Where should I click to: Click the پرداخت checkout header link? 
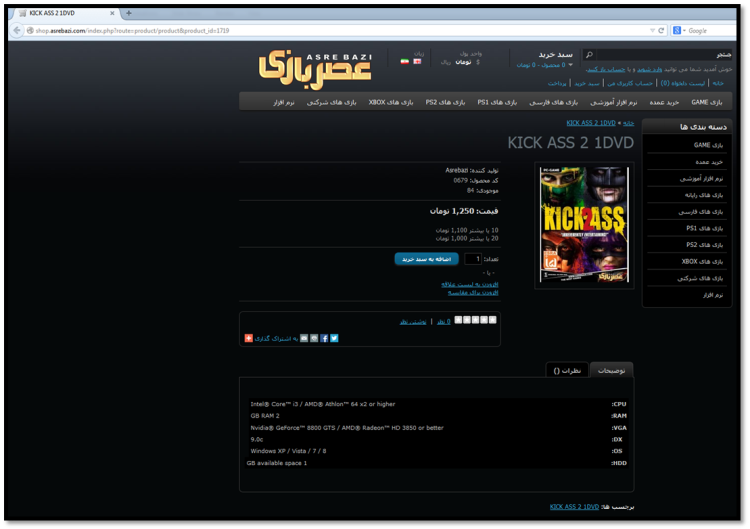(x=557, y=83)
